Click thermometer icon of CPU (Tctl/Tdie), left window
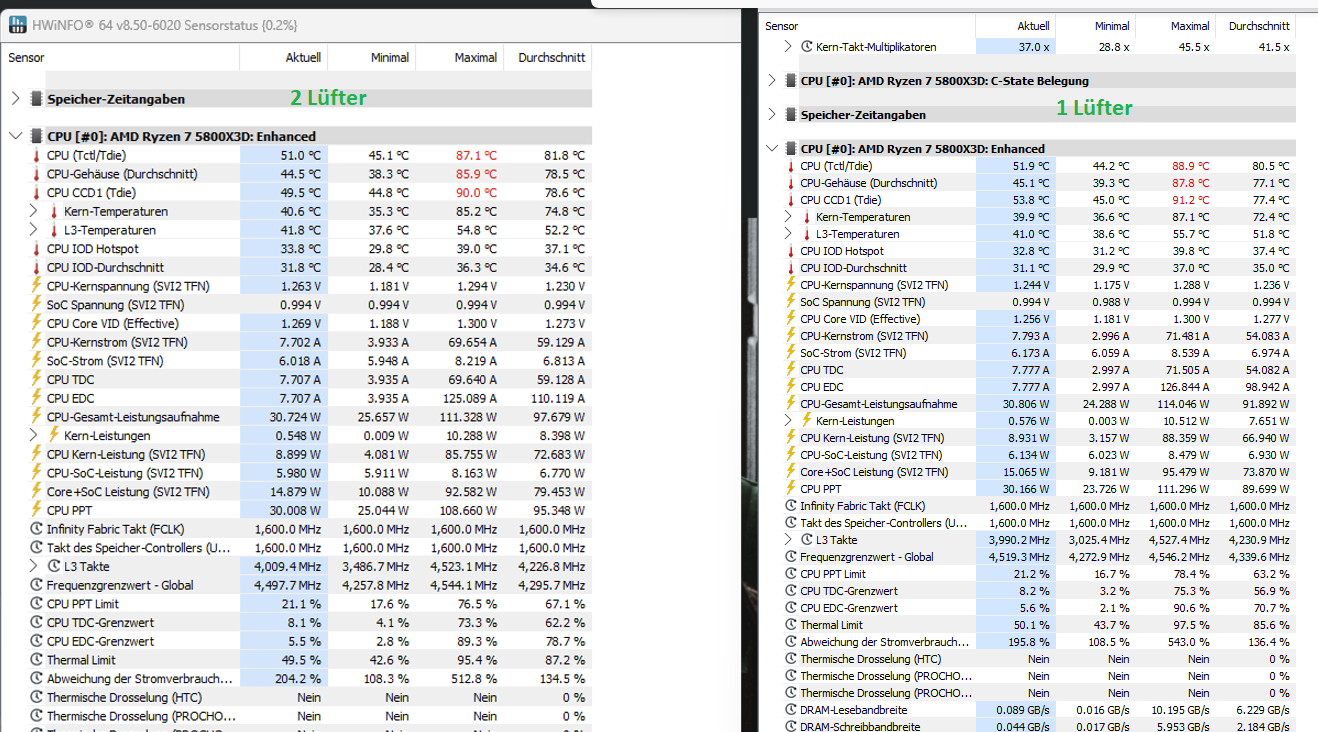Image resolution: width=1318 pixels, height=732 pixels. click(36, 155)
